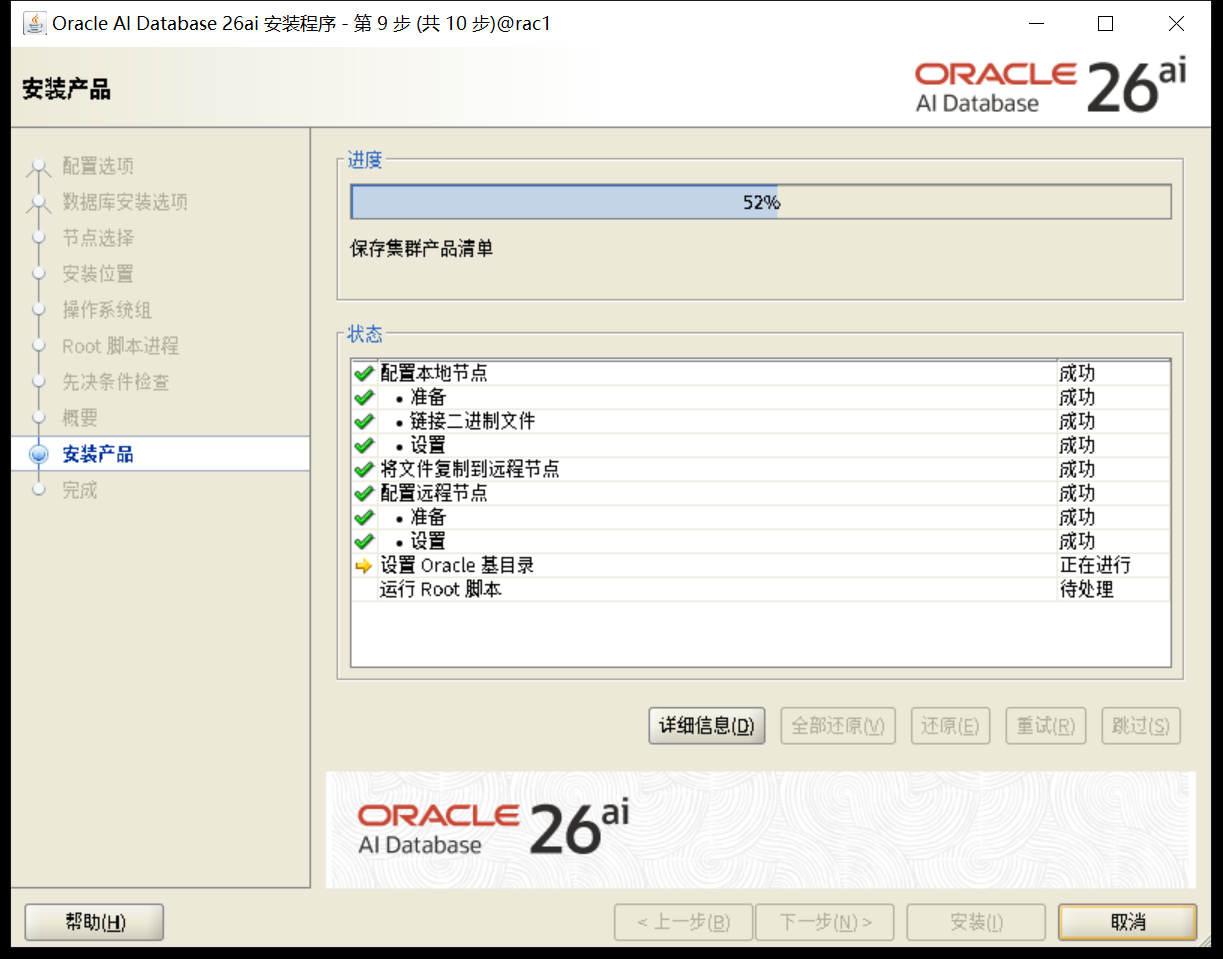Viewport: 1223px width, 959px height.
Task: Click yellow arrow icon beside 设置 Oracle 基目录
Action: tap(364, 565)
